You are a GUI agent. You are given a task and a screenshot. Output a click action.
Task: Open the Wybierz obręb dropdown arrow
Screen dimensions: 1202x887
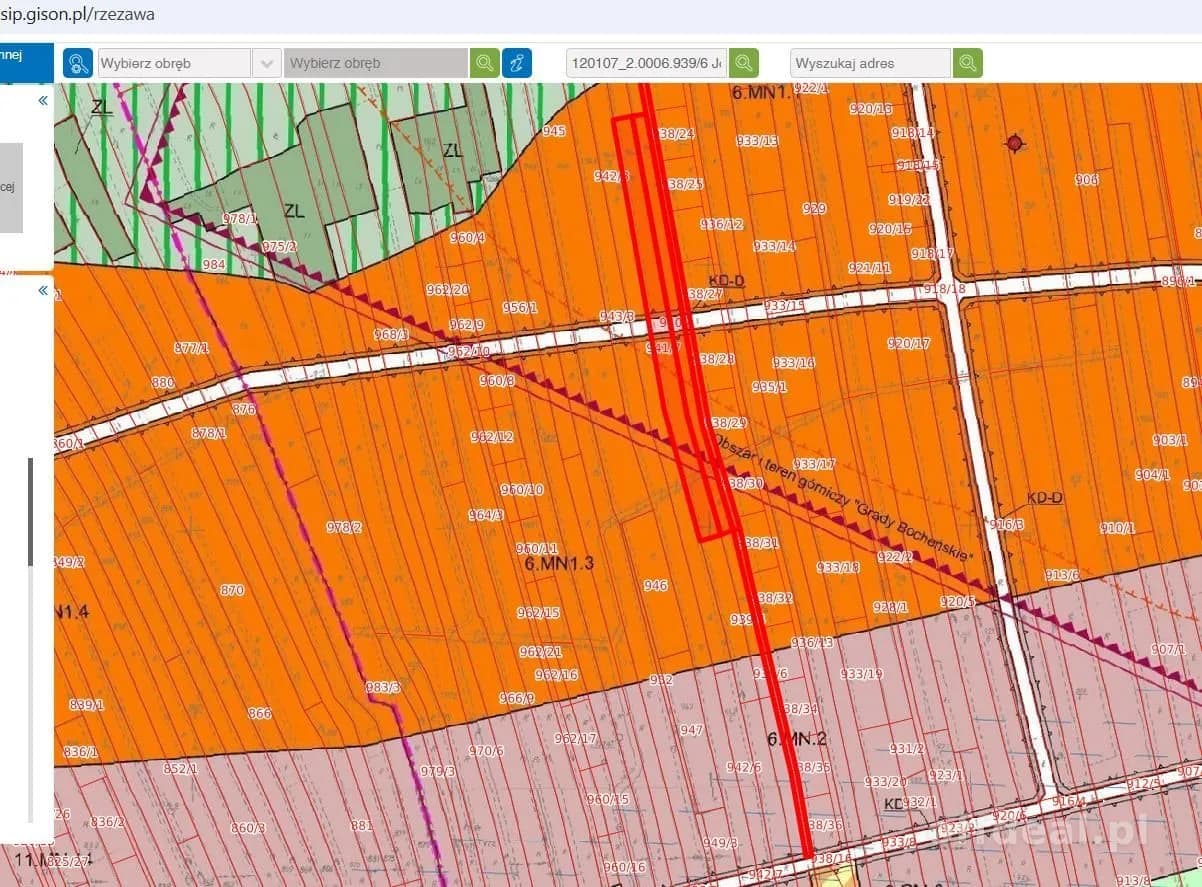pos(267,63)
